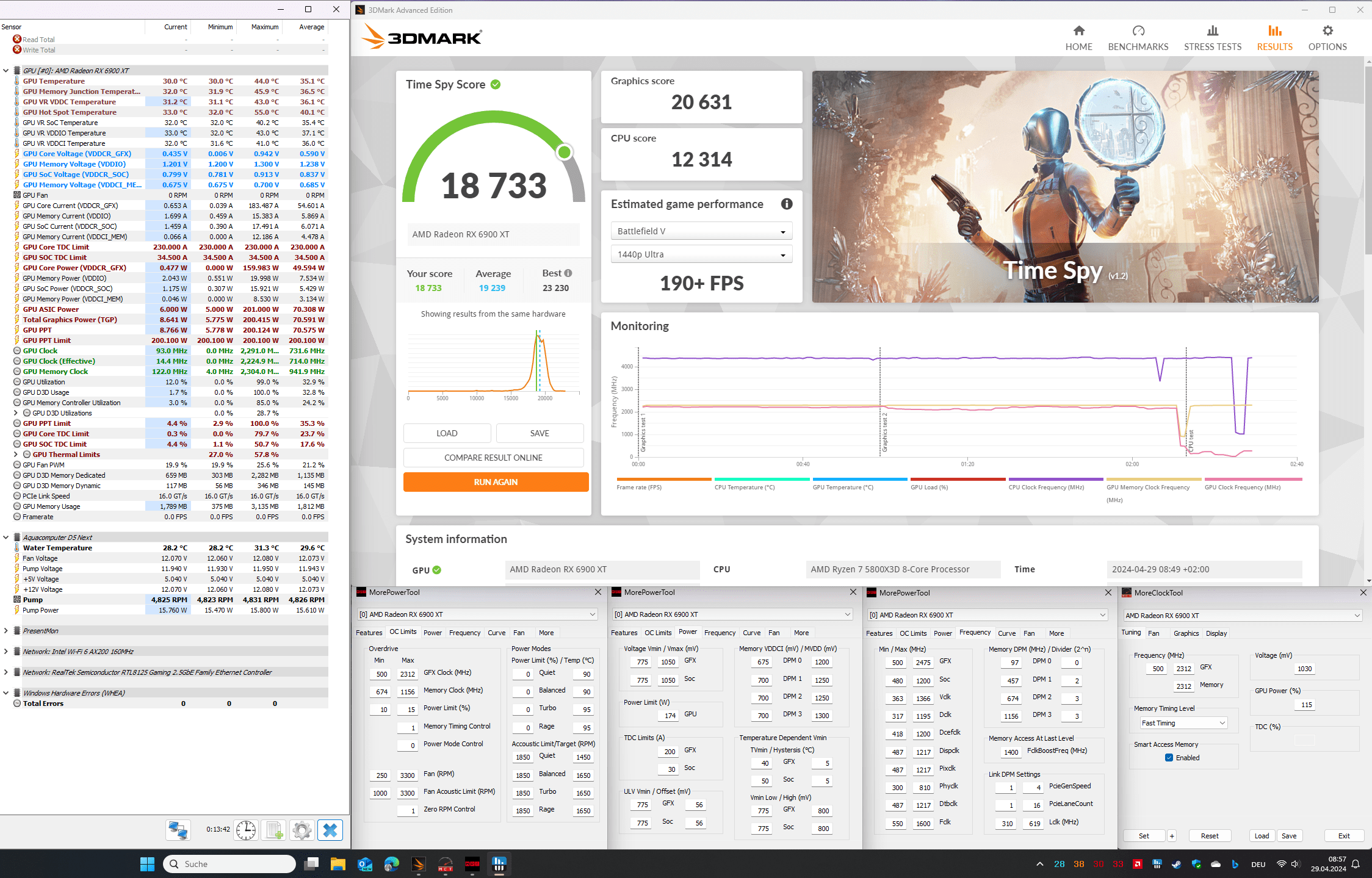Switch to Power tab in first MorePowerTool
The image size is (1372, 878).
tap(432, 633)
